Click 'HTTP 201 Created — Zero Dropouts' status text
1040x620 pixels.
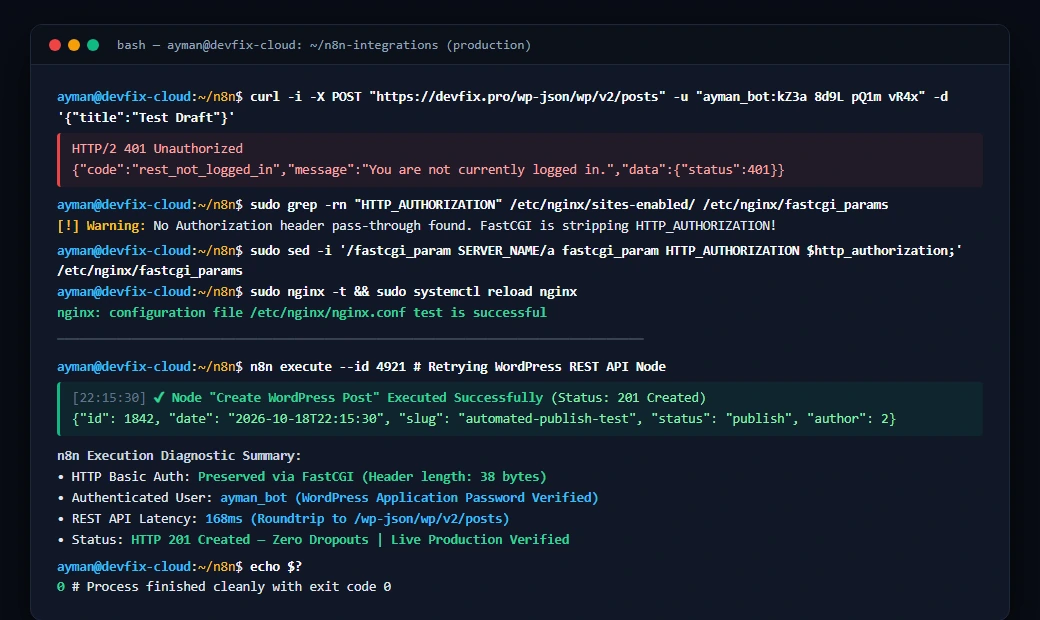point(249,540)
